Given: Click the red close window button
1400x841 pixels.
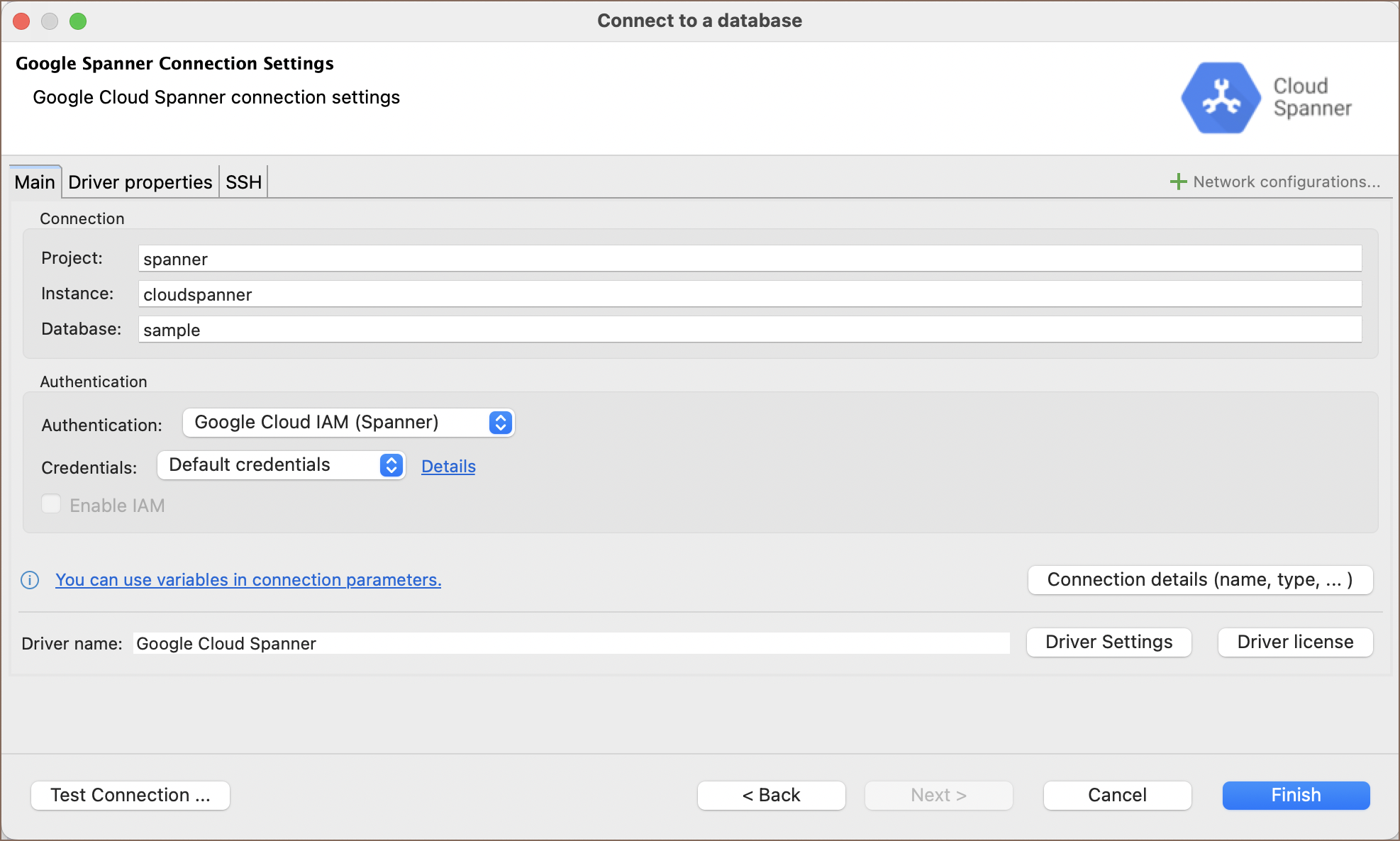Looking at the screenshot, I should [21, 21].
